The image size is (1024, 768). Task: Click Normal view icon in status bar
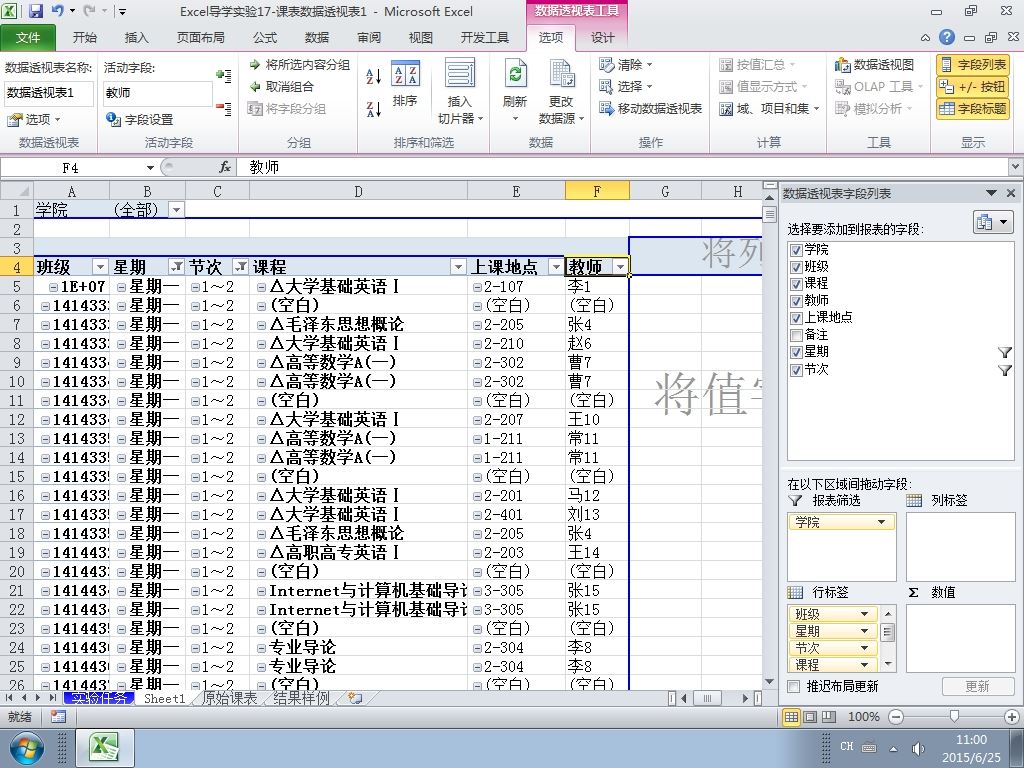point(791,717)
